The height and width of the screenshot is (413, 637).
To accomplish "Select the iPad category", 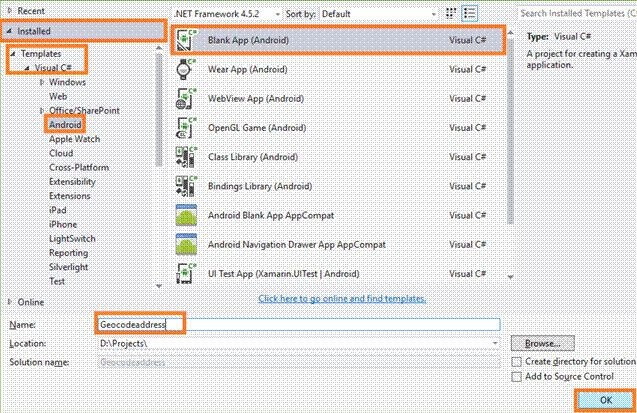I will [x=57, y=210].
